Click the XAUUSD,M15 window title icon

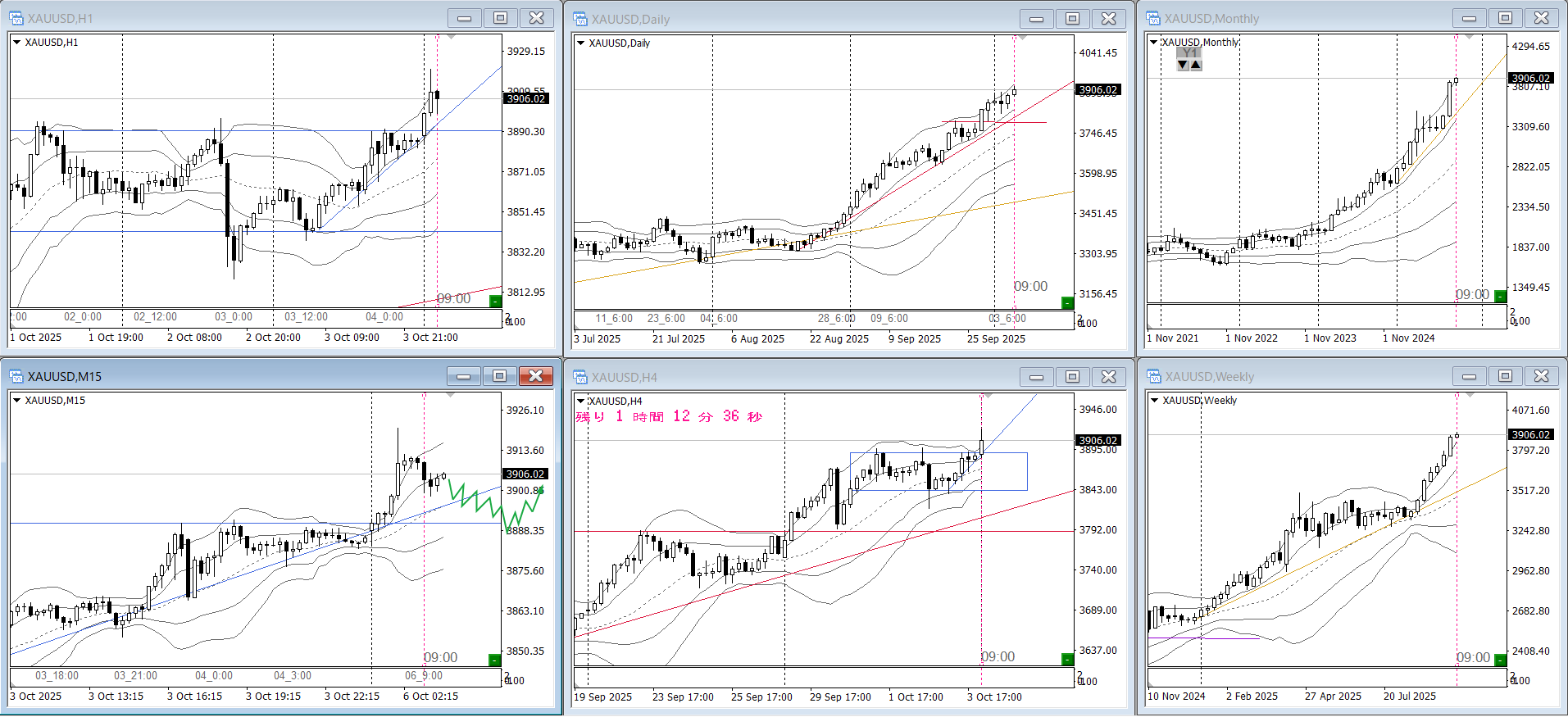pyautogui.click(x=16, y=376)
